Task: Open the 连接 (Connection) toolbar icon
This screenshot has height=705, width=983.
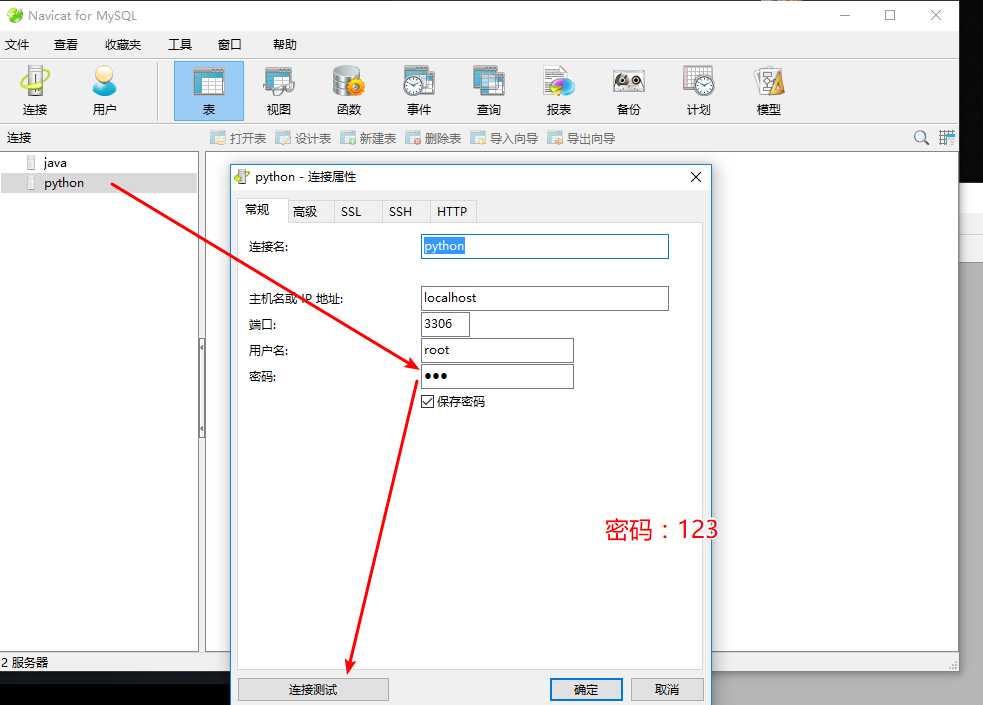Action: pos(35,91)
